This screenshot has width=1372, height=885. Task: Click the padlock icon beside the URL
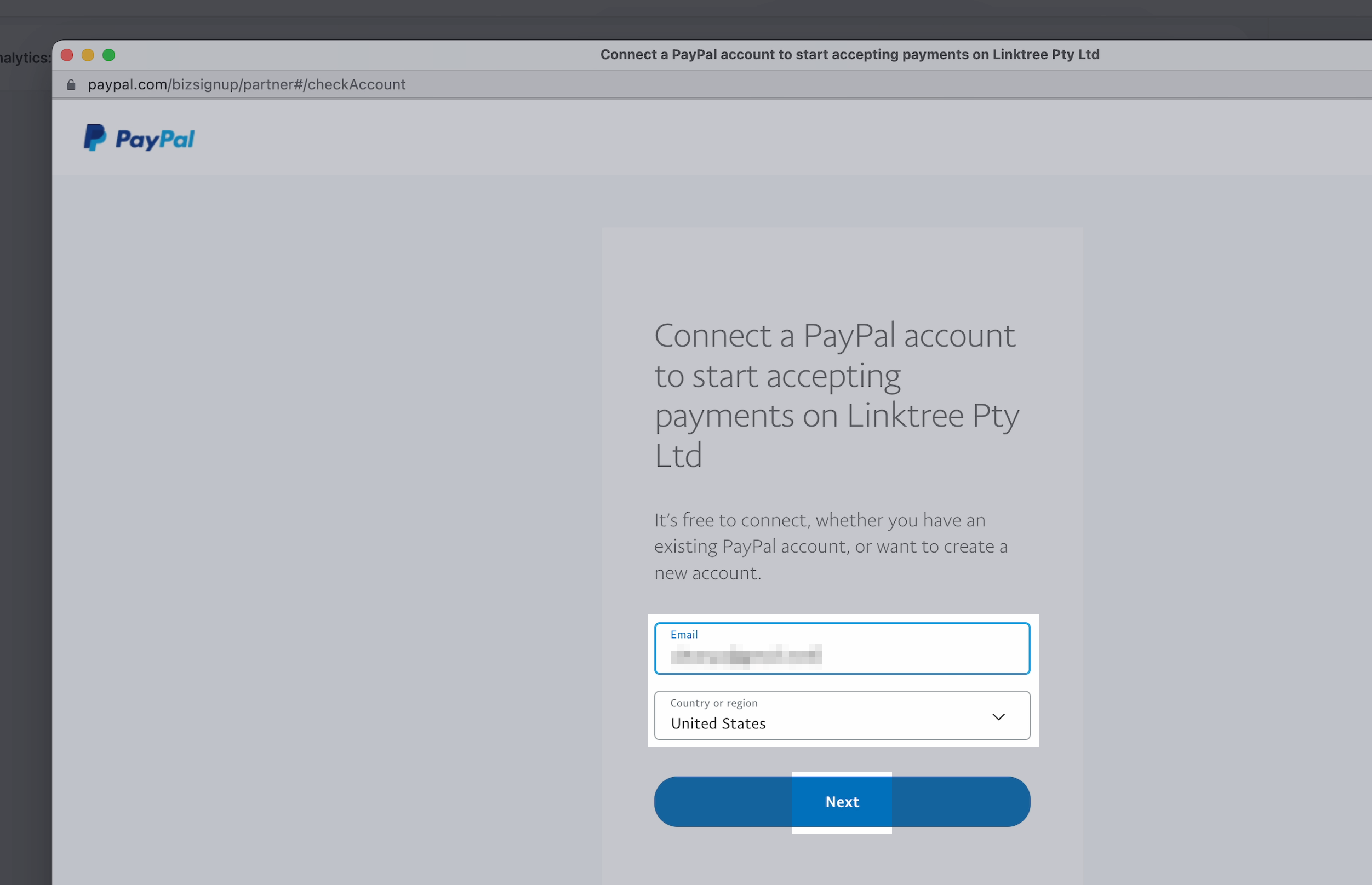pos(71,84)
